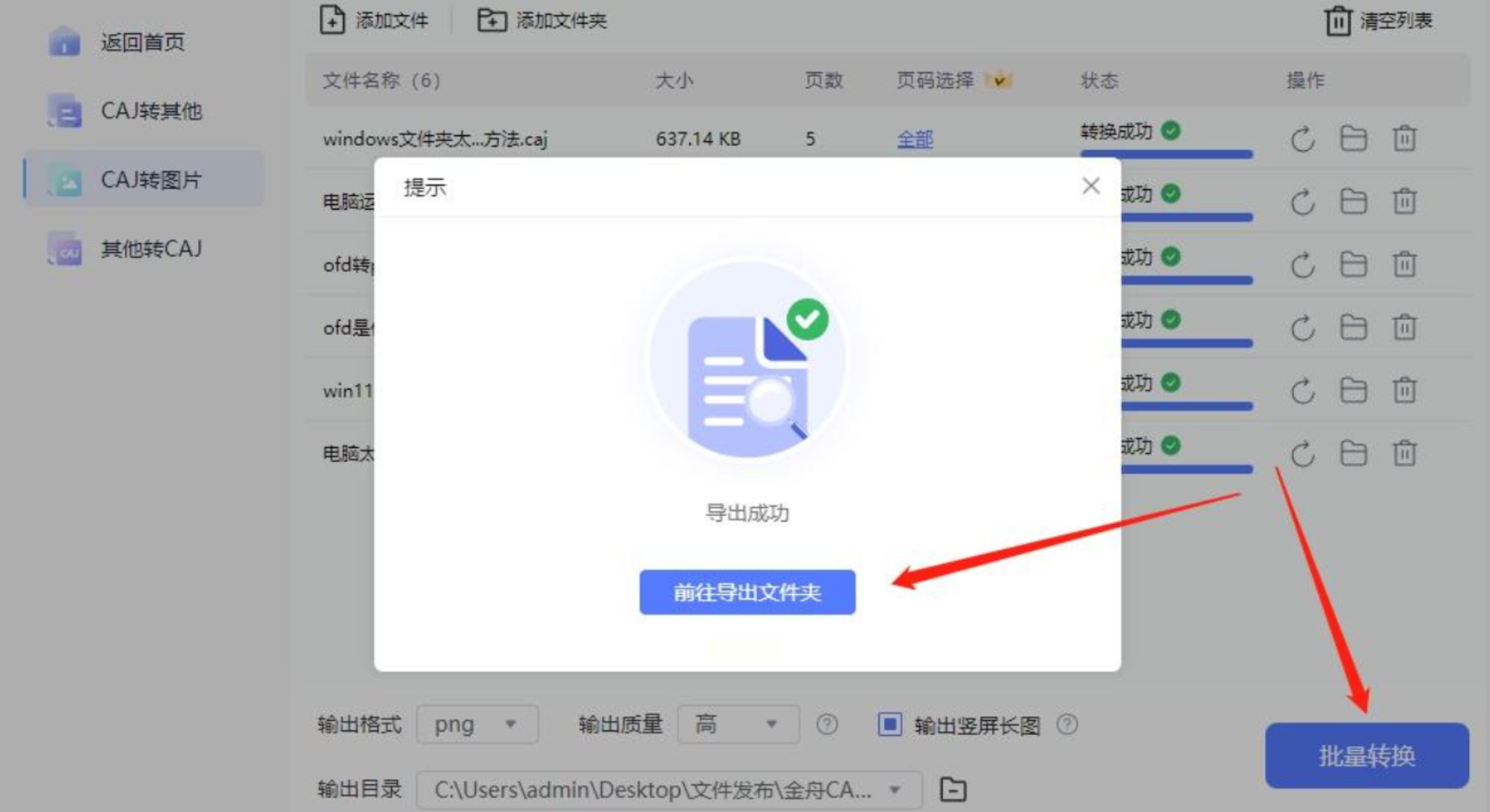Retry conversion for windows文件夹 caj file
Screen dimensions: 1490x812
(1302, 139)
